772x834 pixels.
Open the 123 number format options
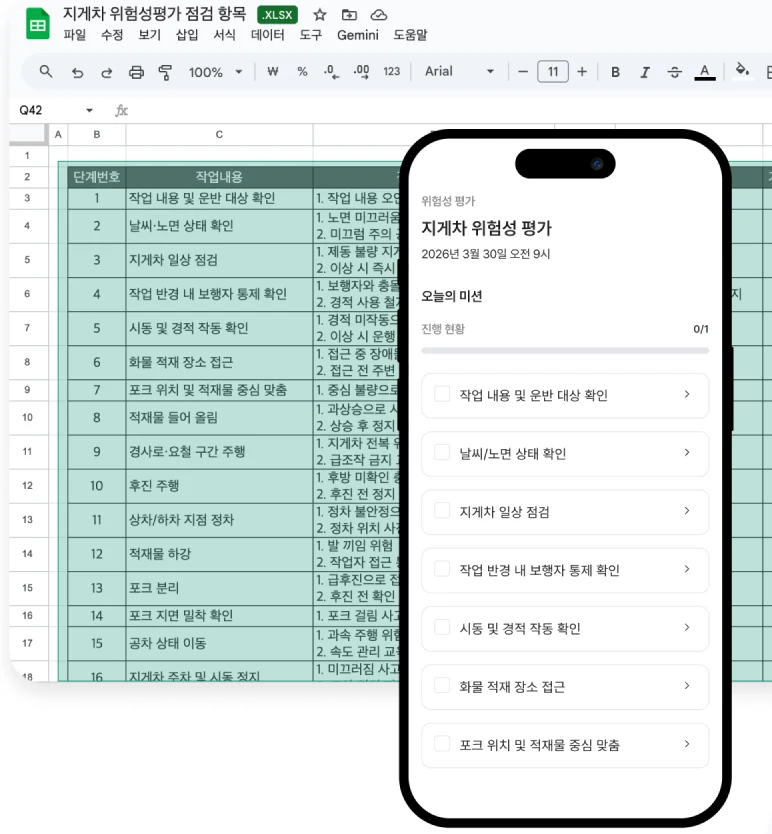[x=392, y=71]
